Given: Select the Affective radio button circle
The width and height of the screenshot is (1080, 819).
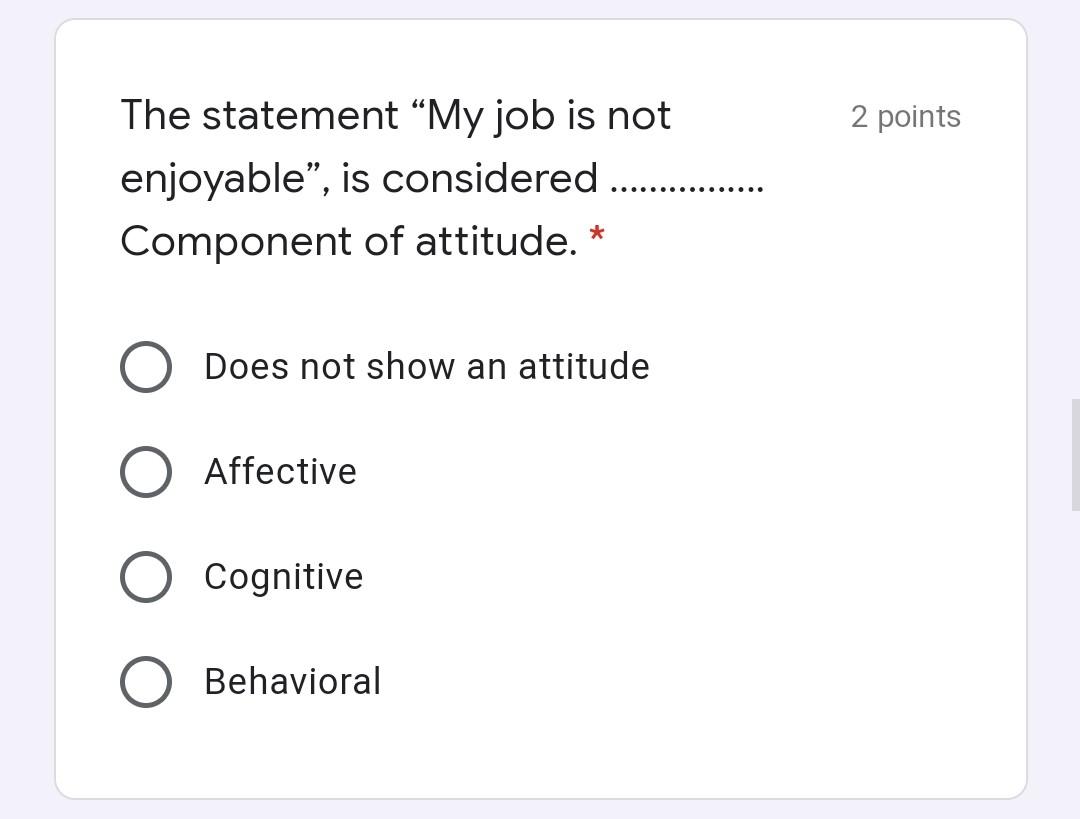Looking at the screenshot, I should 146,472.
